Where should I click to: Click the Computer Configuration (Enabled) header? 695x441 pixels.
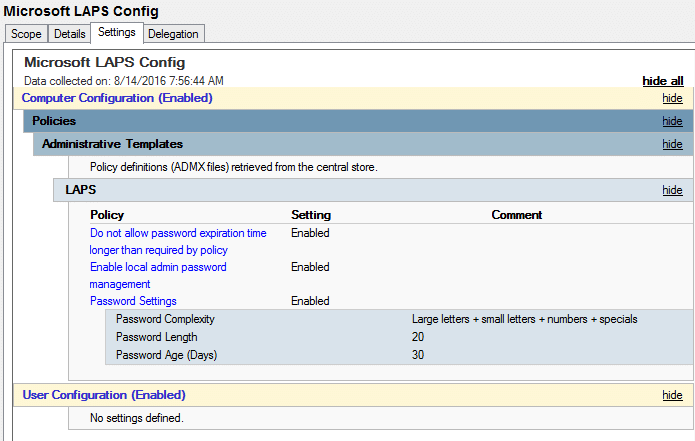tap(117, 98)
